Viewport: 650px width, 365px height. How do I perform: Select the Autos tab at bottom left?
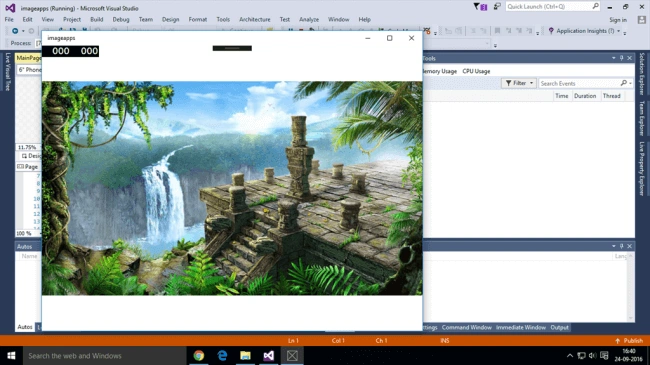click(25, 327)
